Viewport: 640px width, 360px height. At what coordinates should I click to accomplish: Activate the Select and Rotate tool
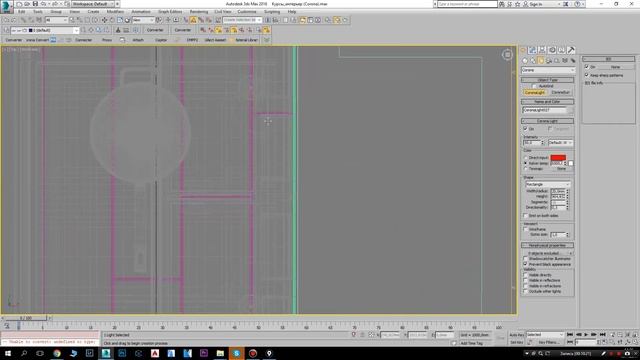pyautogui.click(x=112, y=20)
